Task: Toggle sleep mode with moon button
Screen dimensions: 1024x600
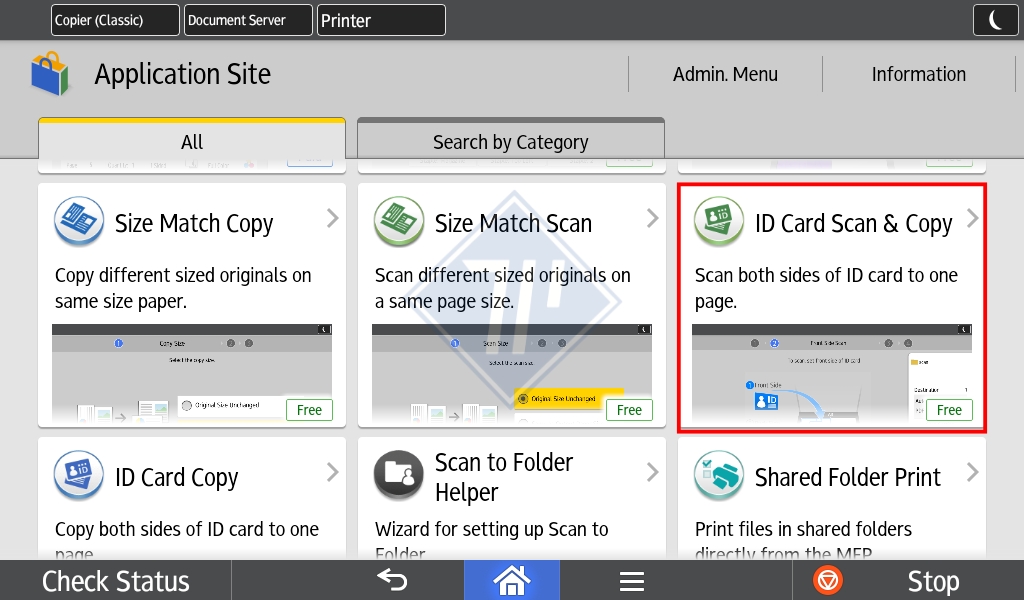Action: pyautogui.click(x=995, y=20)
